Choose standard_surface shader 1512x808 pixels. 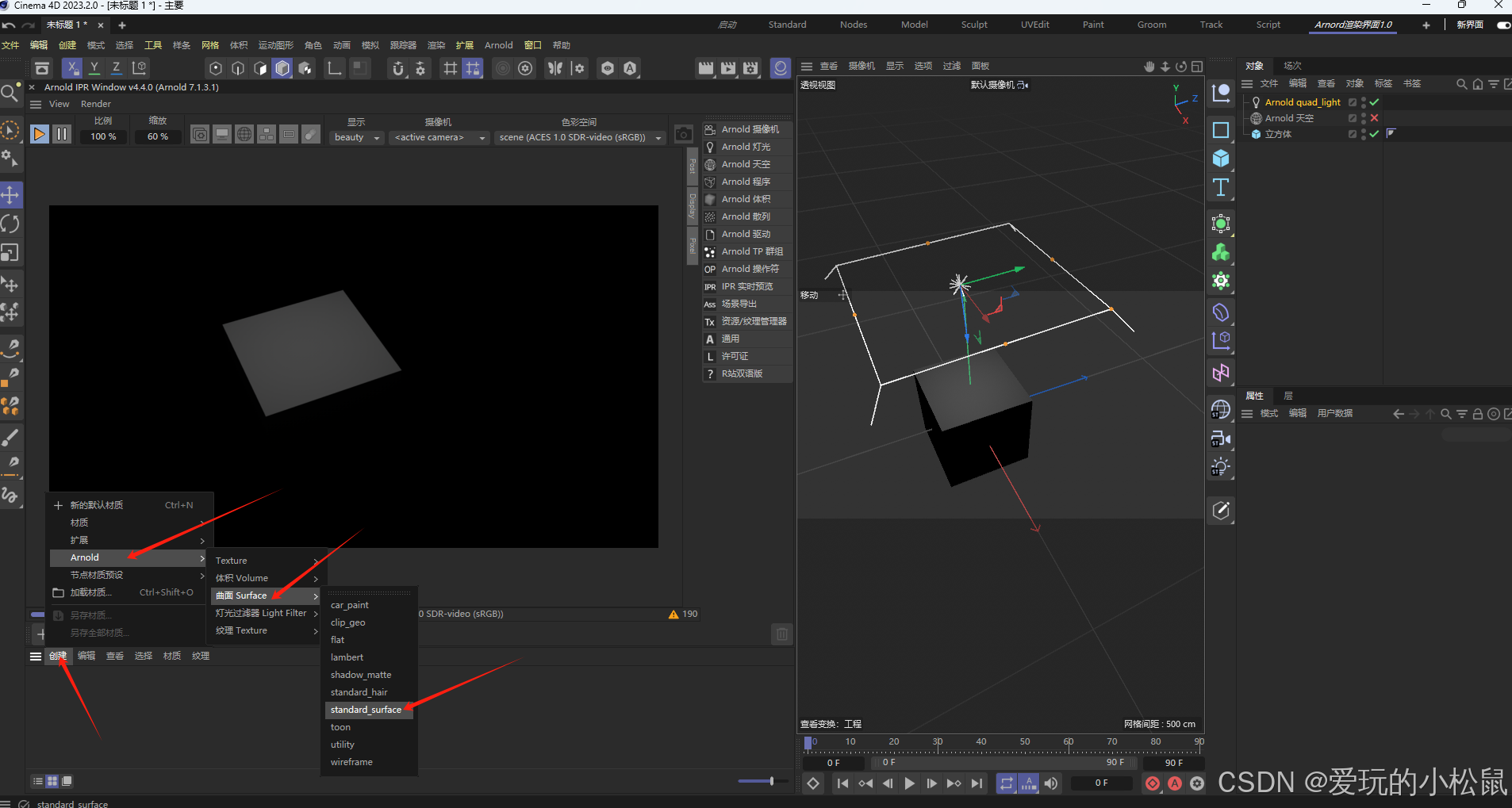[x=368, y=710]
